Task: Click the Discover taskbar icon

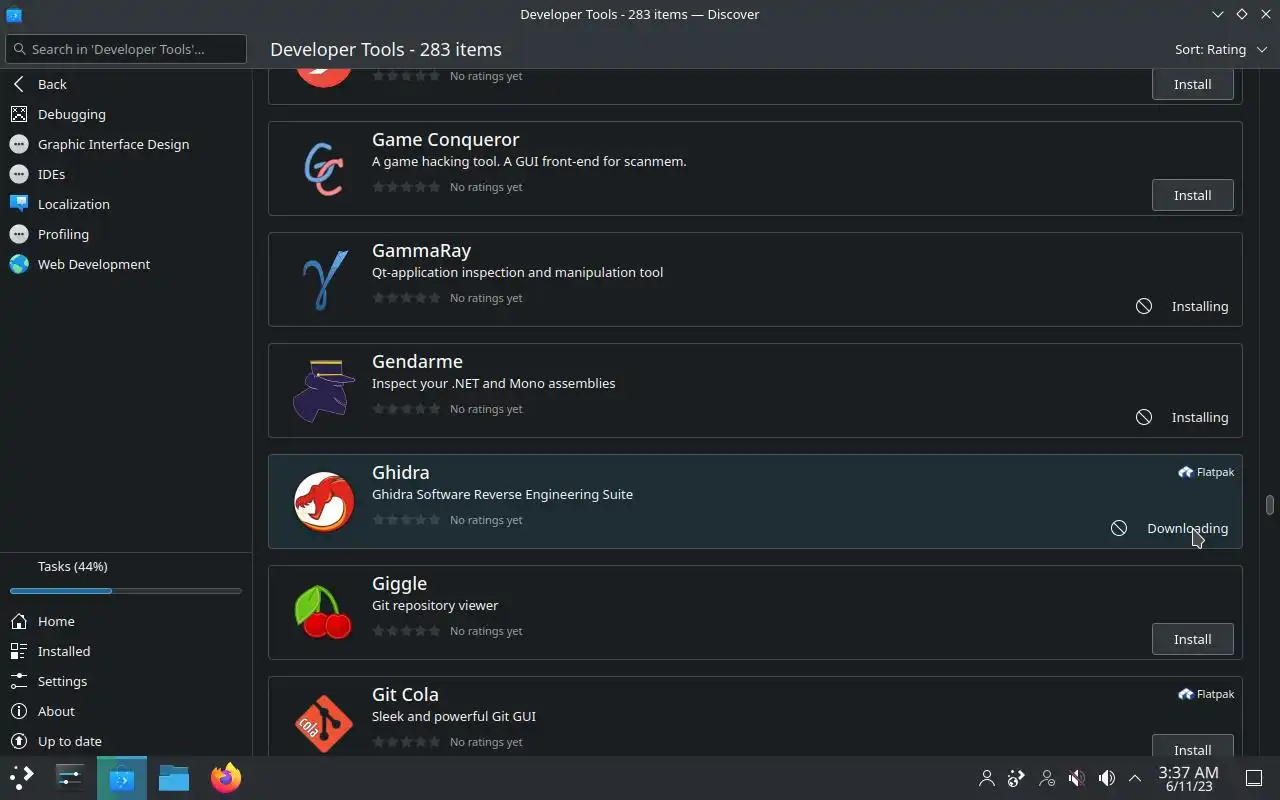Action: click(122, 778)
